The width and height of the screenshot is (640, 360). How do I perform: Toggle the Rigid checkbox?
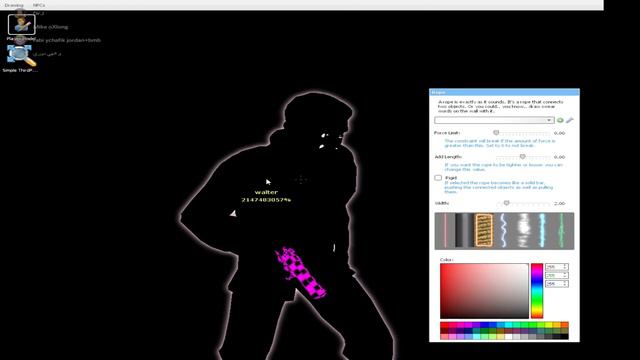click(438, 178)
